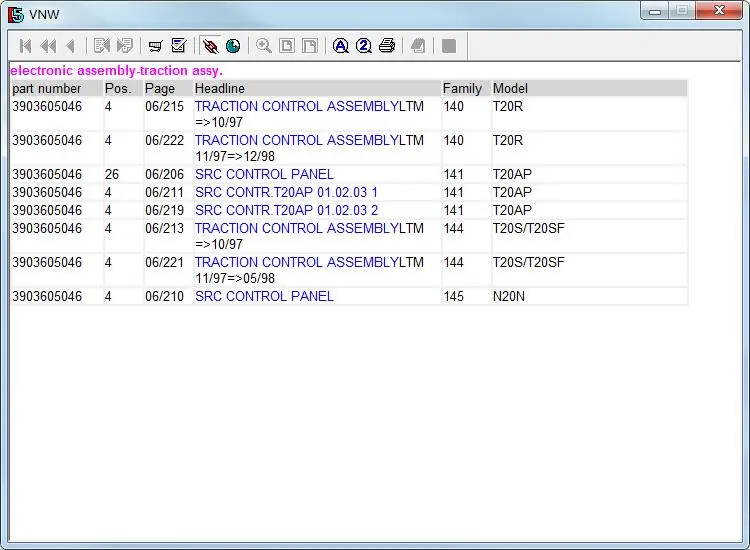
Task: Click family cell 145
Action: coord(453,297)
